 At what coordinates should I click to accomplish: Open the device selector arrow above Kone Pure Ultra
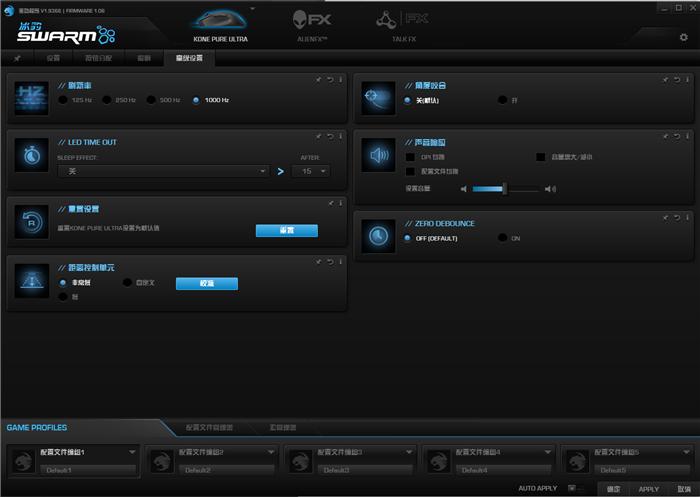[x=252, y=8]
